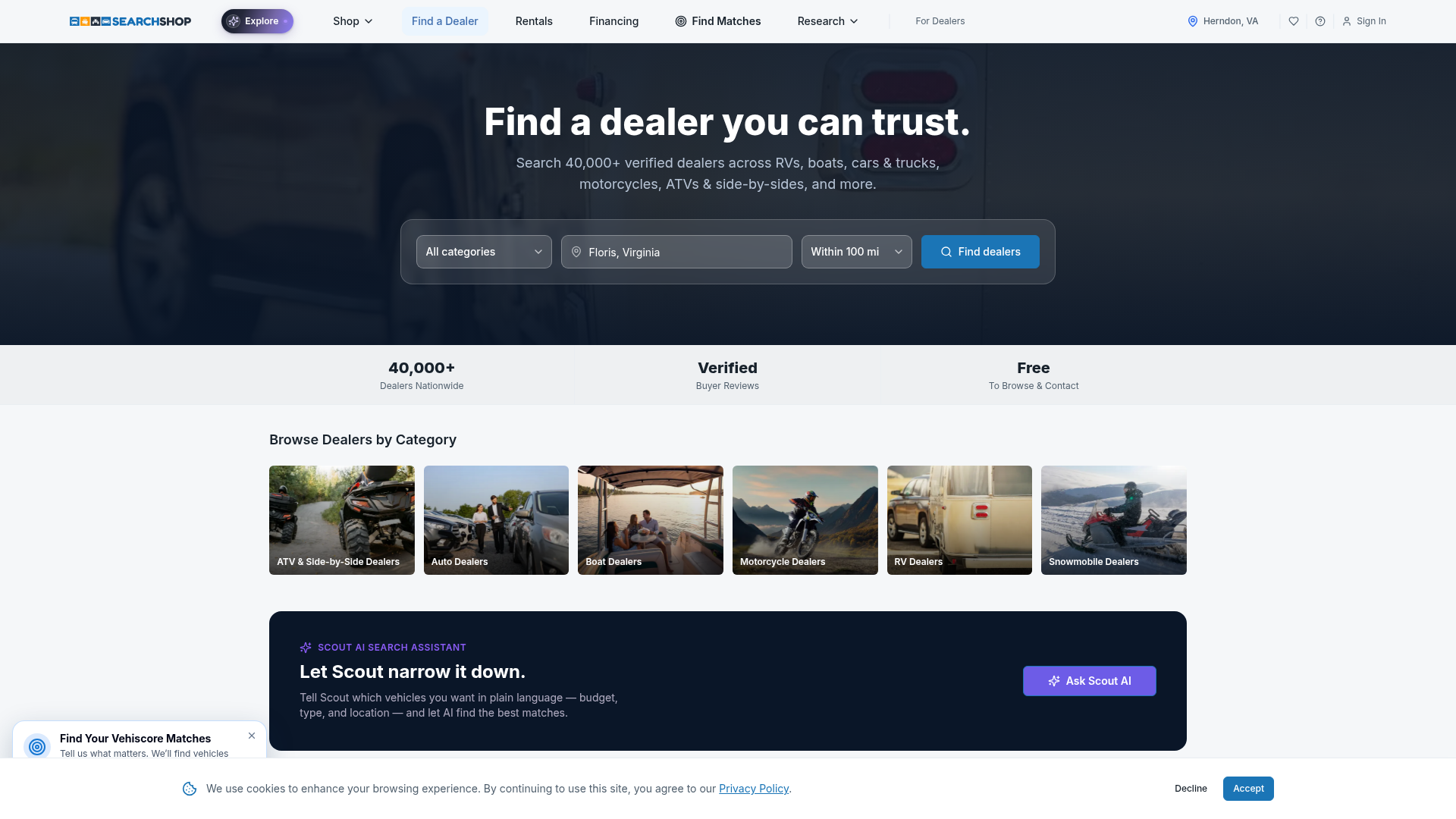This screenshot has width=1456, height=819.
Task: Click the Verified Buyer Reviews stat
Action: [x=727, y=375]
